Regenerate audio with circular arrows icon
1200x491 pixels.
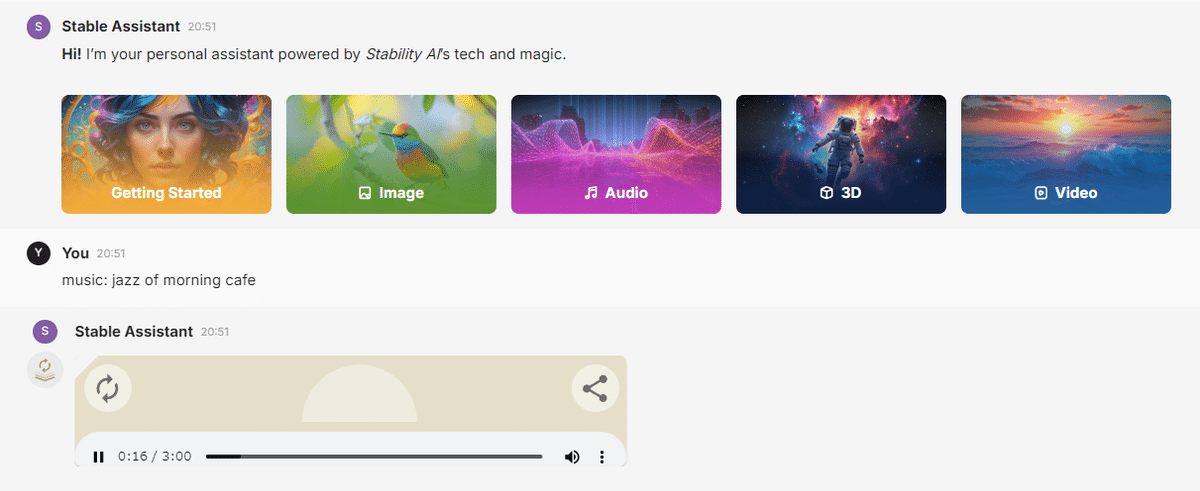click(x=107, y=388)
